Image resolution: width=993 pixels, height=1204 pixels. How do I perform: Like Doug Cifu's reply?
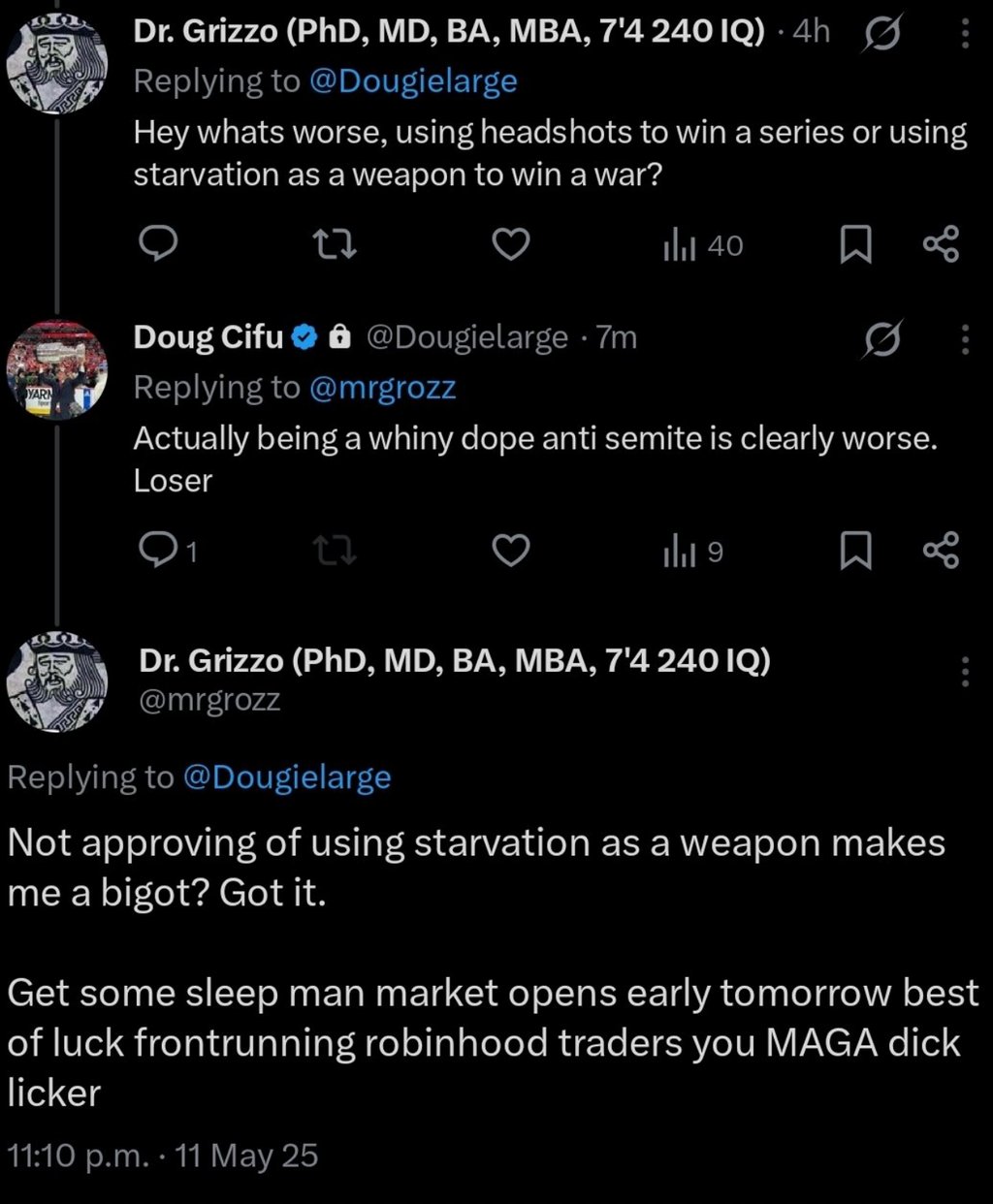[512, 552]
